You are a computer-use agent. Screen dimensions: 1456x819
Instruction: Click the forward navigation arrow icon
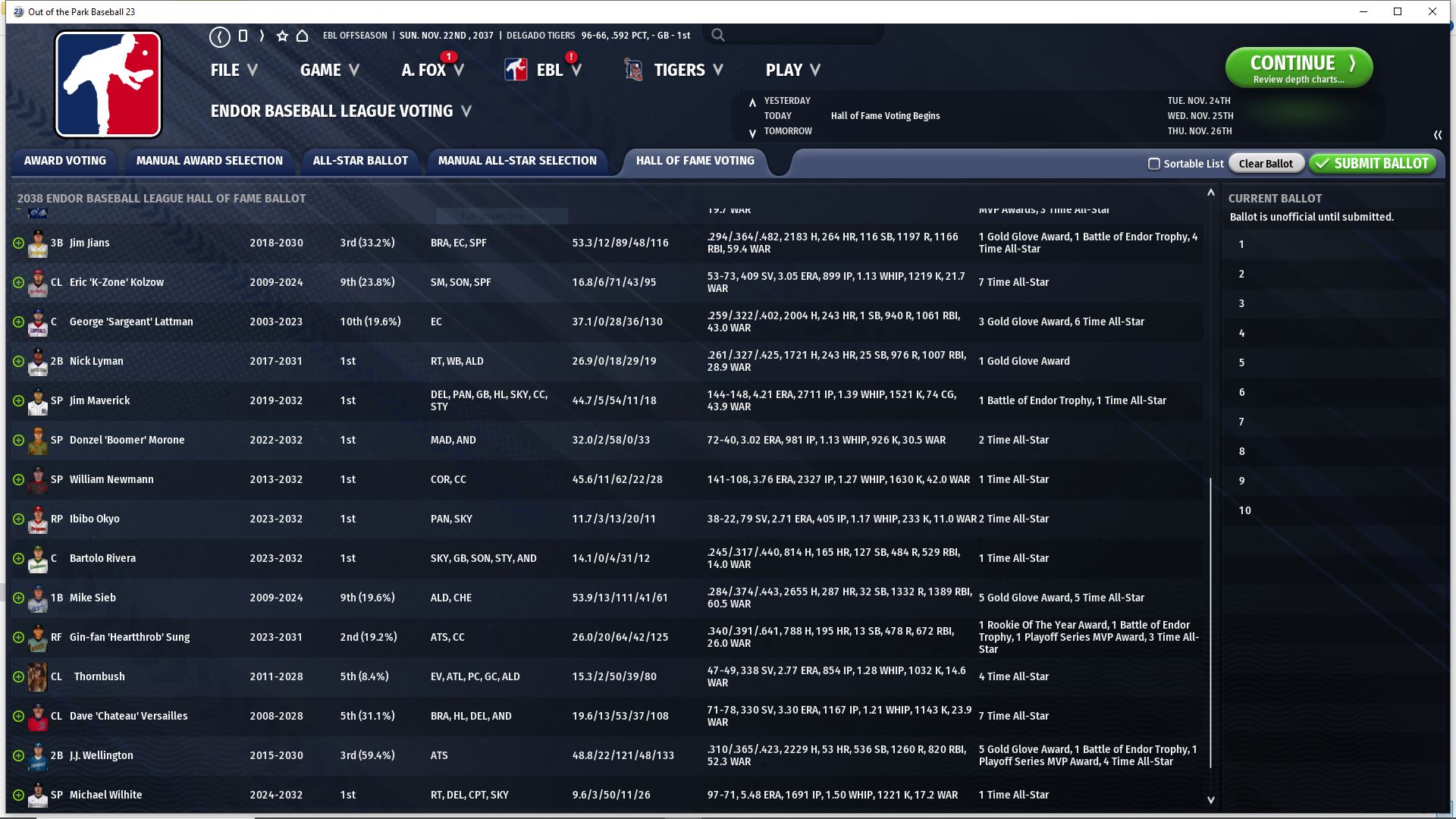click(262, 36)
